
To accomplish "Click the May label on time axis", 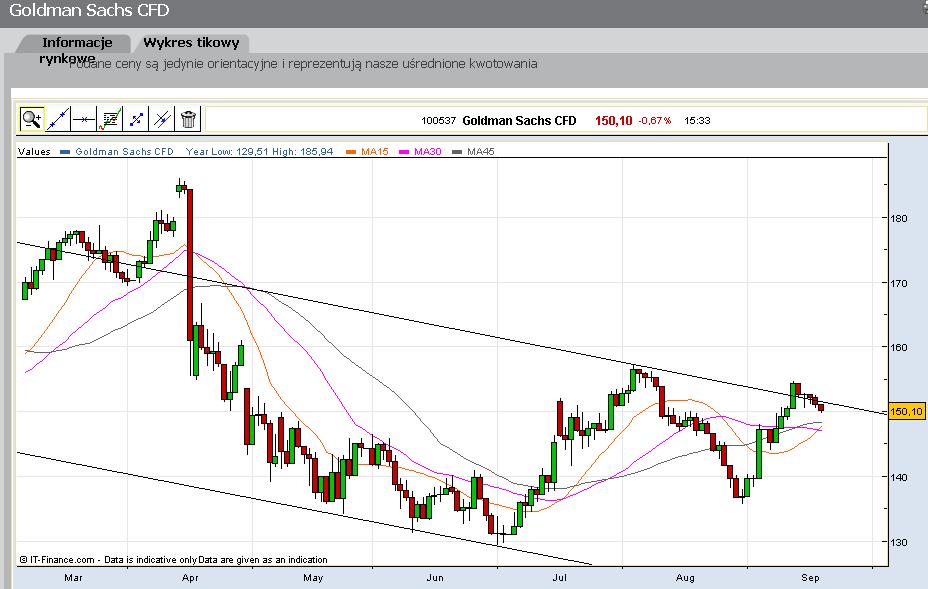I will (x=313, y=578).
